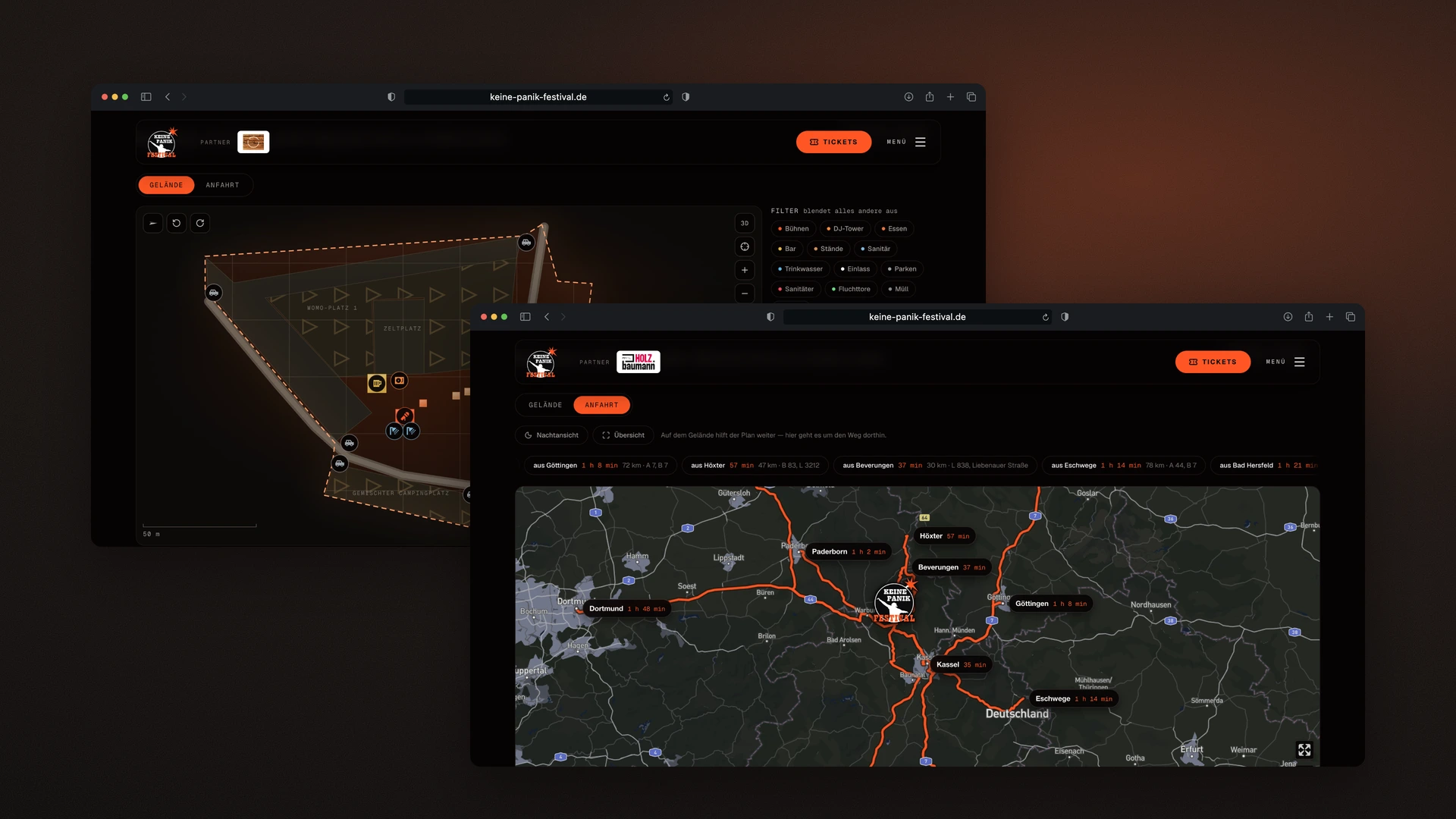Click festival logo marker on route map
This screenshot has width=1456, height=819.
pos(895,603)
